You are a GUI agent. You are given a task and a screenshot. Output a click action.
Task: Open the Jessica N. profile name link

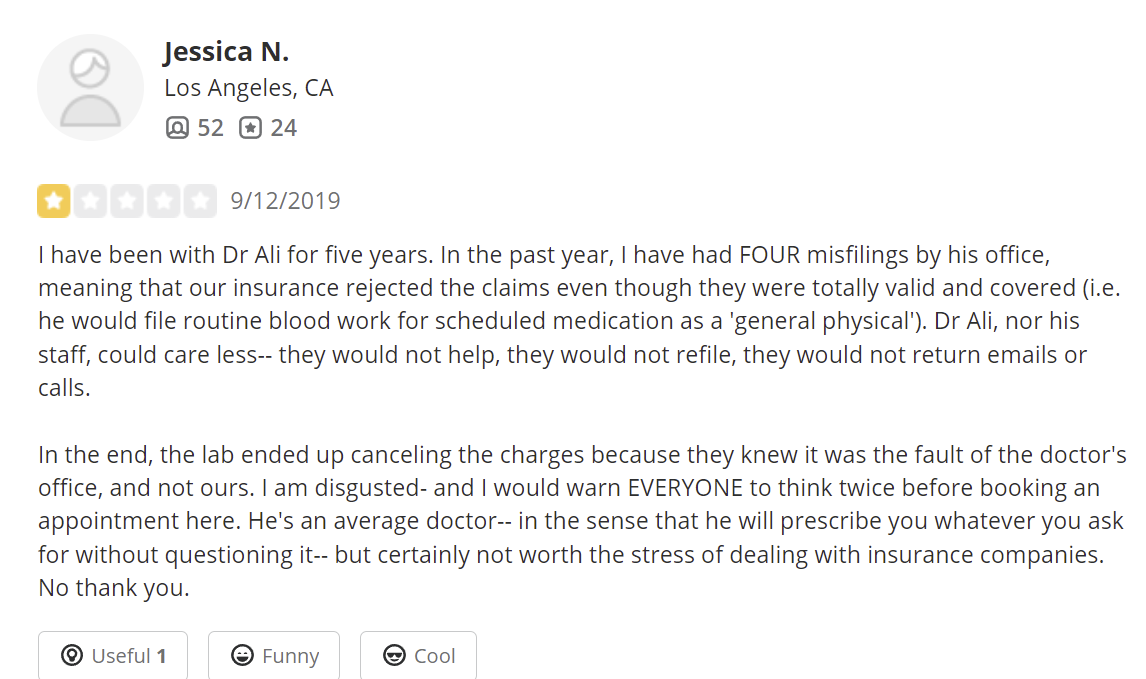point(226,52)
